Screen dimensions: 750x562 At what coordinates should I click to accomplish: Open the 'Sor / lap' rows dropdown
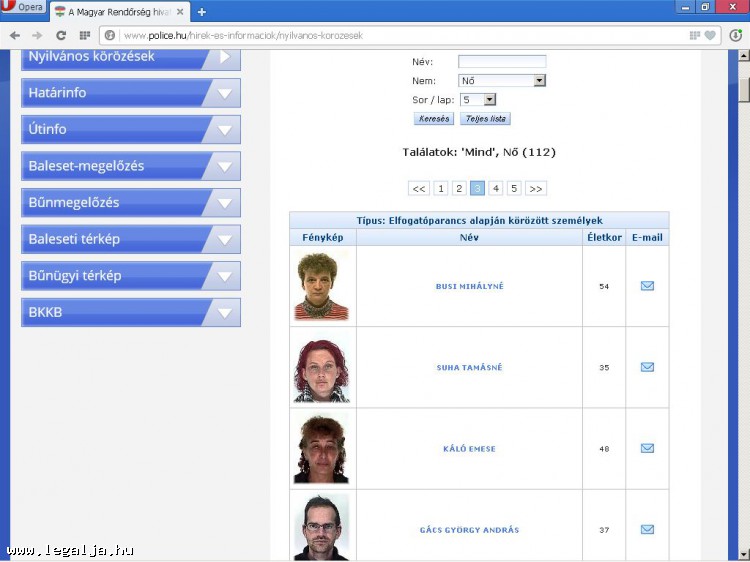click(x=478, y=100)
